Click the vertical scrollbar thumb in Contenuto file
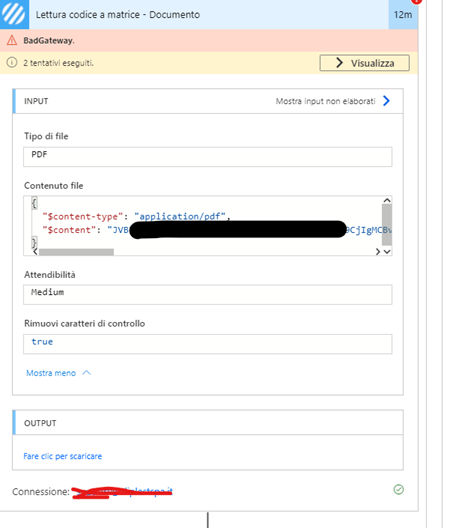The width and height of the screenshot is (450, 528). [x=387, y=225]
